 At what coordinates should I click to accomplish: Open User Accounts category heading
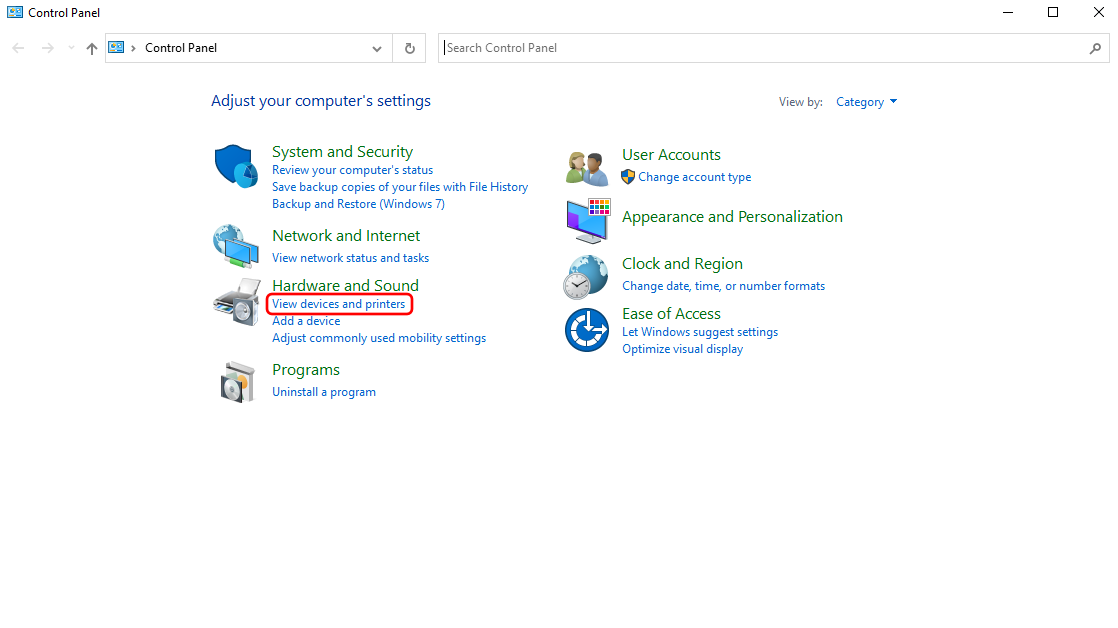671,155
